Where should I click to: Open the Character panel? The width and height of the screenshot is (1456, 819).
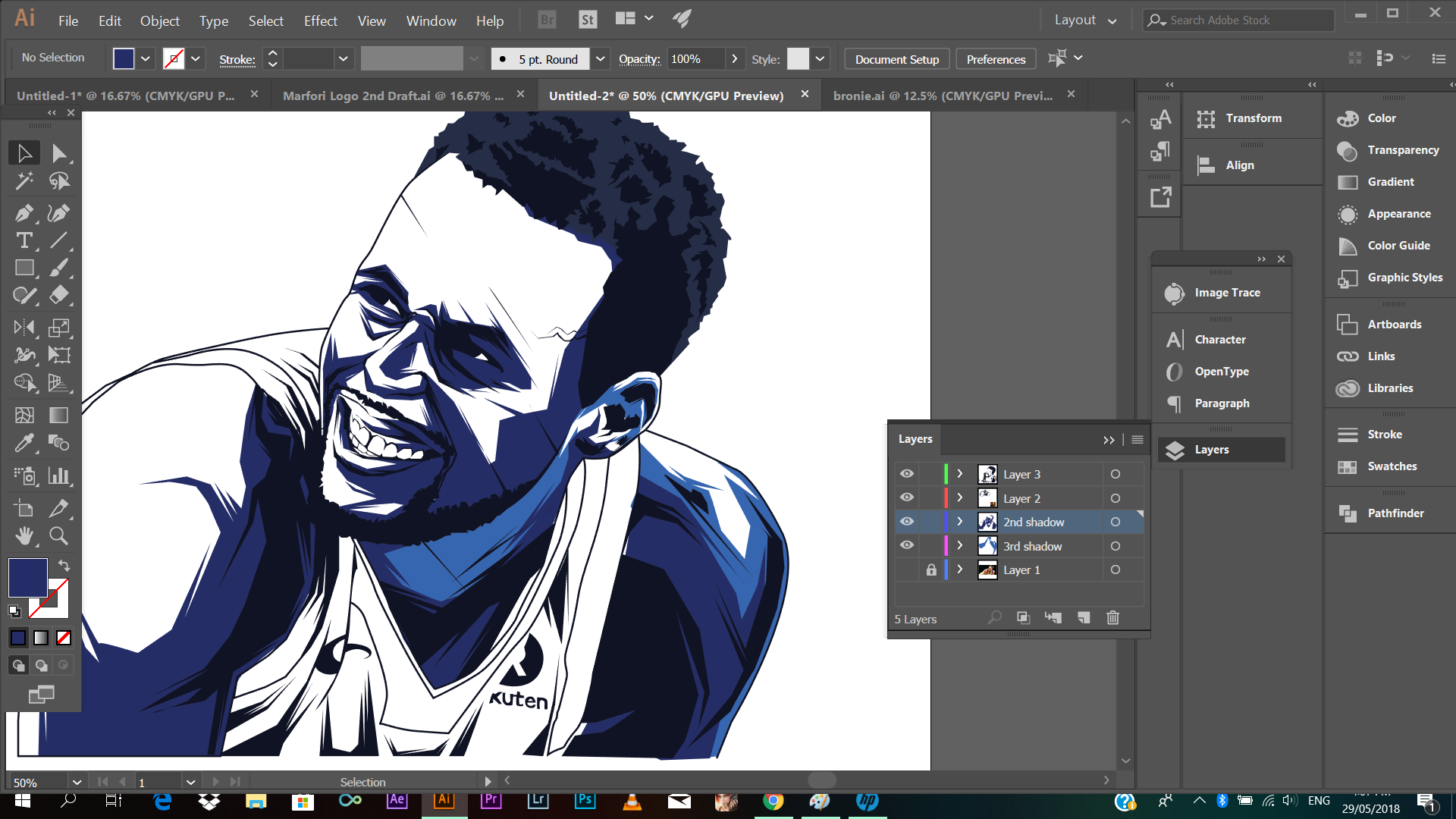(1221, 340)
